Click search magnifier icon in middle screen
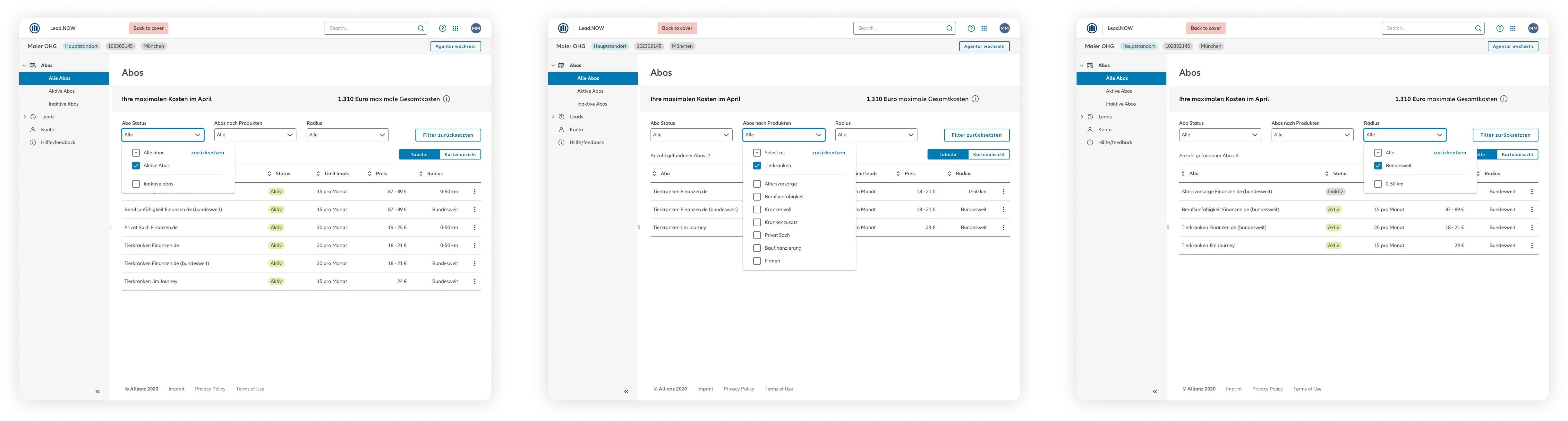 pos(949,28)
